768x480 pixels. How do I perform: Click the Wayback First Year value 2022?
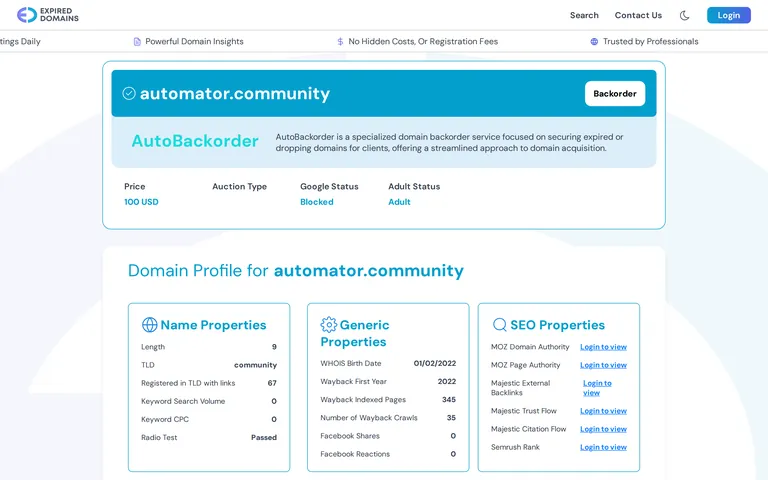(447, 382)
